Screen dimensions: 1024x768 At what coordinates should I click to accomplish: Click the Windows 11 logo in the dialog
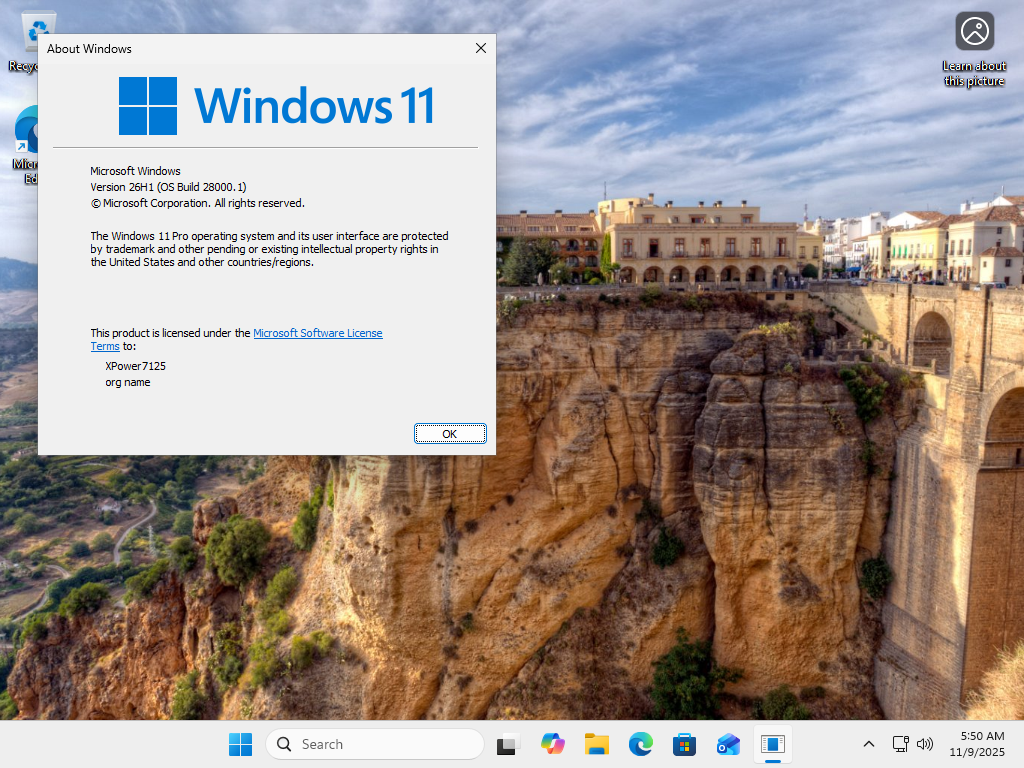click(x=276, y=106)
